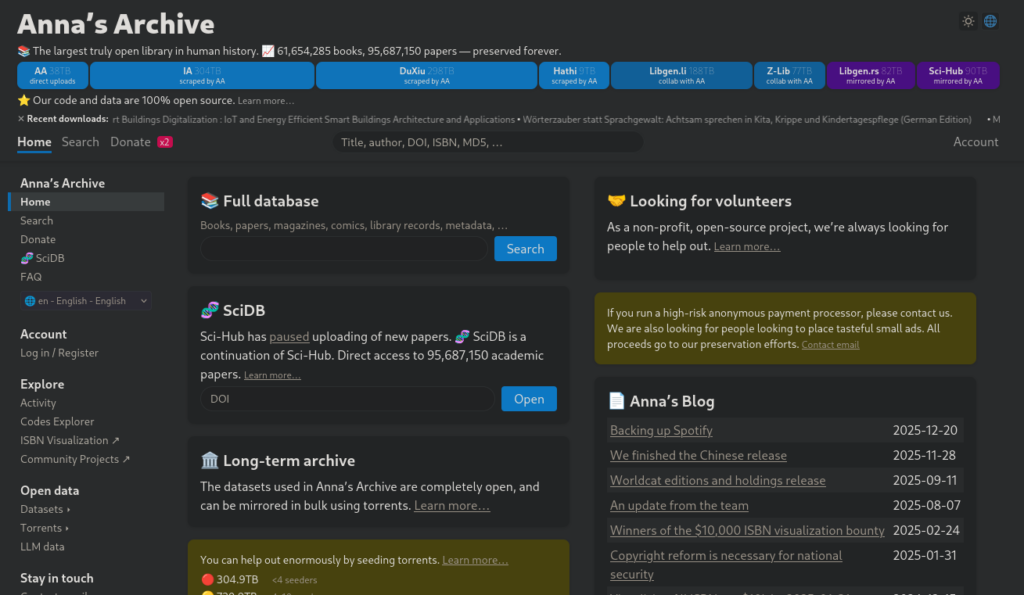The image size is (1024, 595).
Task: Open the Home tab in the top navigation
Action: click(34, 142)
